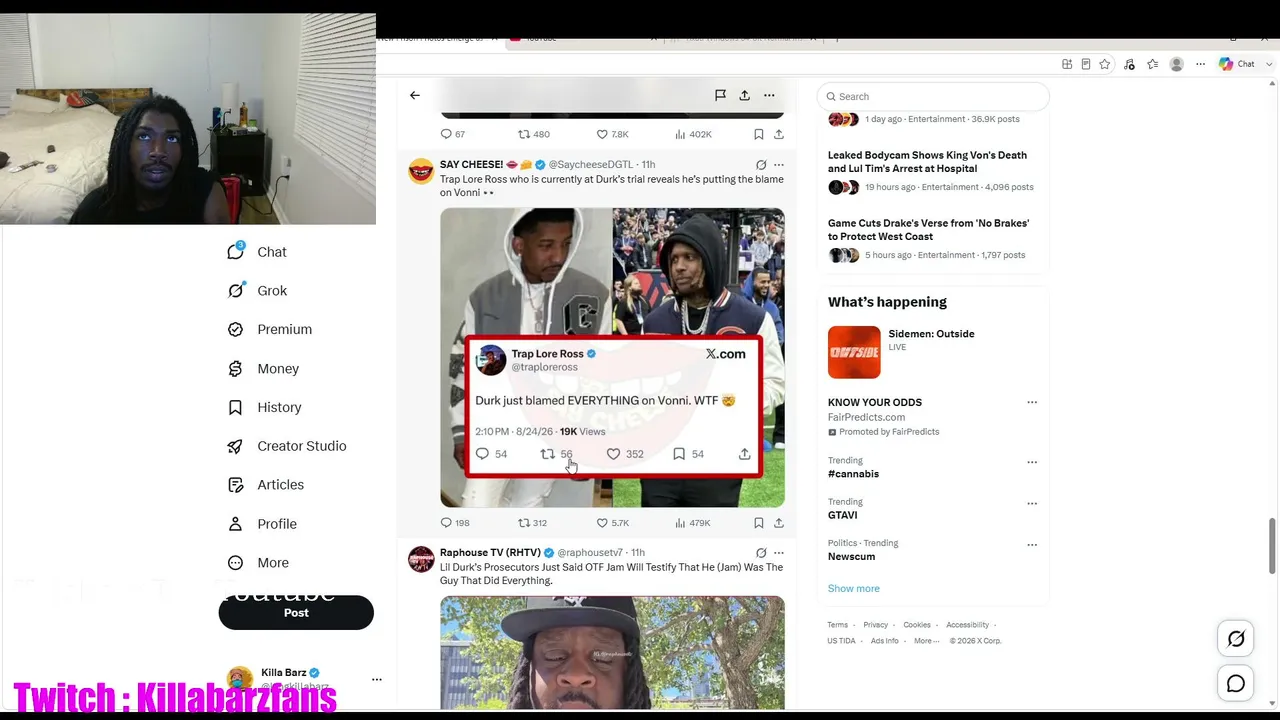Click the page vertical scrollbar thumb
This screenshot has height=720, width=1280.
[1273, 544]
